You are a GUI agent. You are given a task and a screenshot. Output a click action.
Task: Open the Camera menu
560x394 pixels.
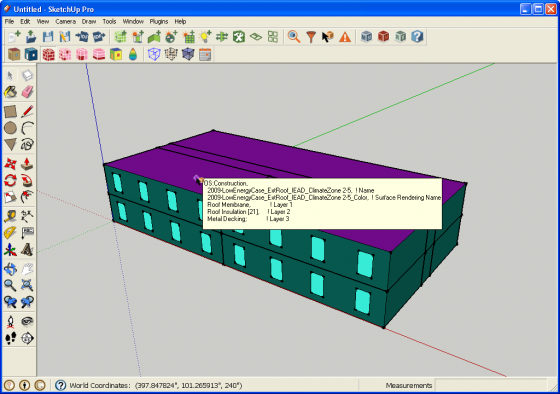[x=65, y=21]
